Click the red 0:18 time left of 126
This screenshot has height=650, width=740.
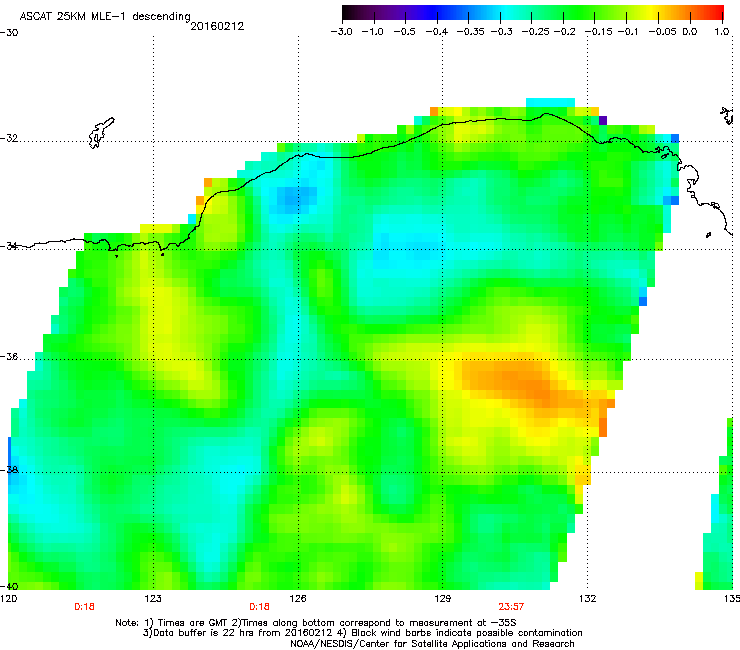[x=259, y=607]
